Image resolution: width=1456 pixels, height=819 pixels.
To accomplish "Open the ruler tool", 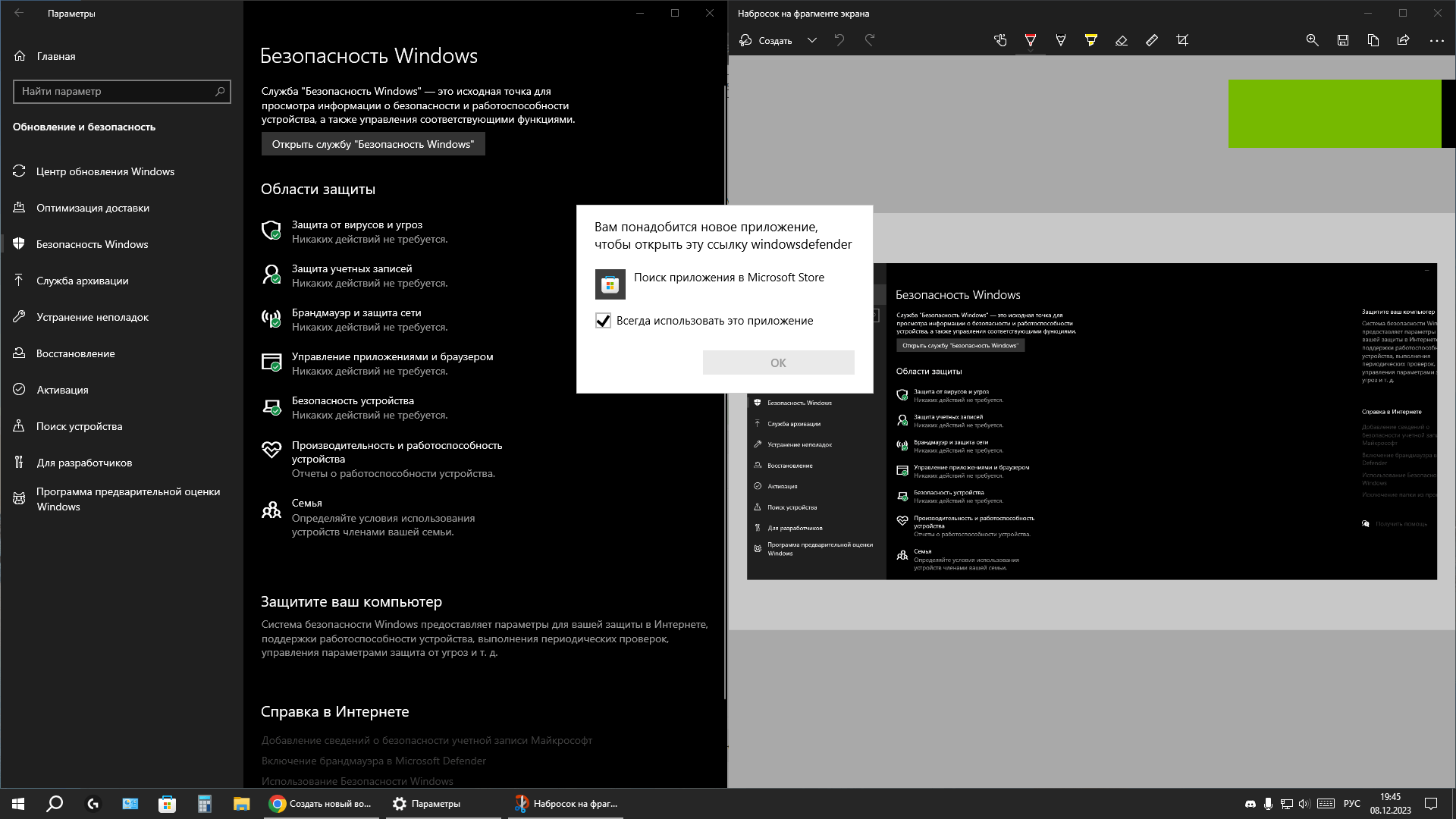I will [1152, 40].
